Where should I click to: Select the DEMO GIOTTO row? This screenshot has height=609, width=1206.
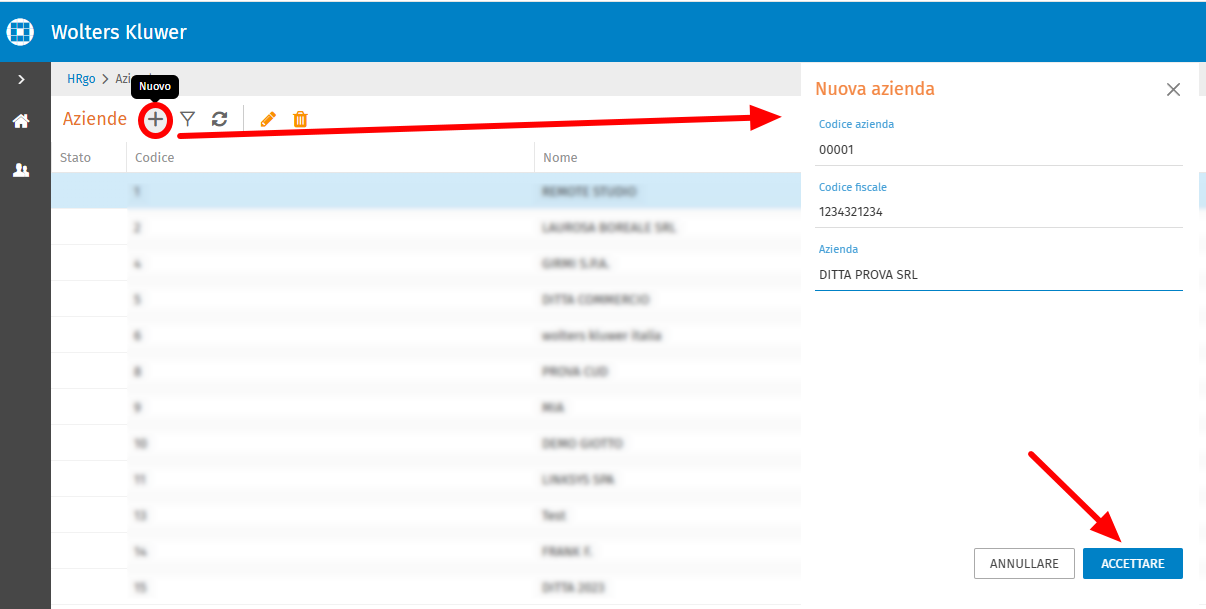(x=426, y=443)
